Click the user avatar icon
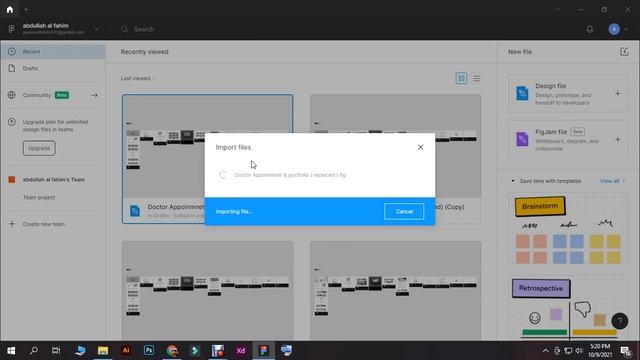 (614, 29)
